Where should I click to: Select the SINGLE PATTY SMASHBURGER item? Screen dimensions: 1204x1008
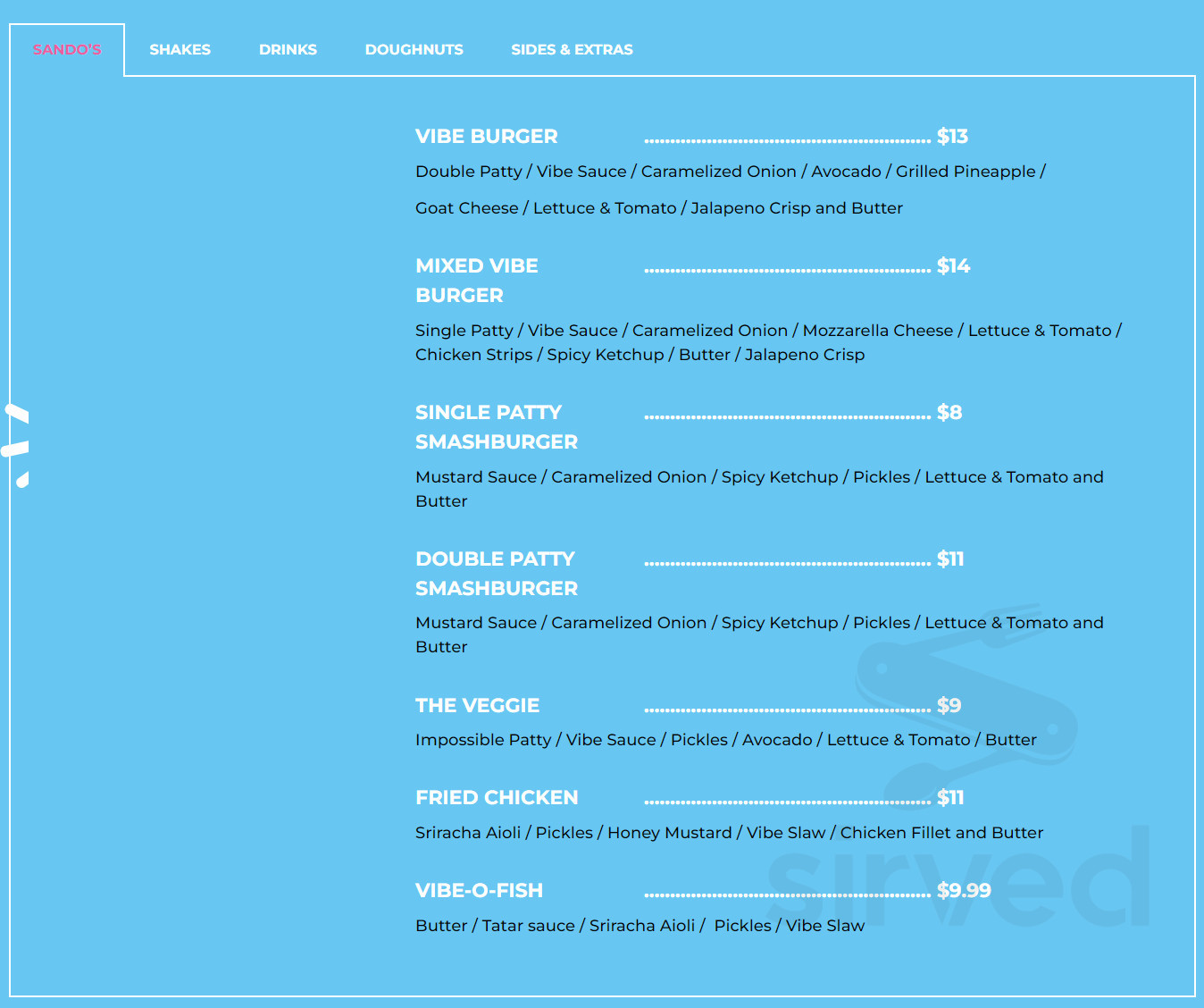coord(497,427)
